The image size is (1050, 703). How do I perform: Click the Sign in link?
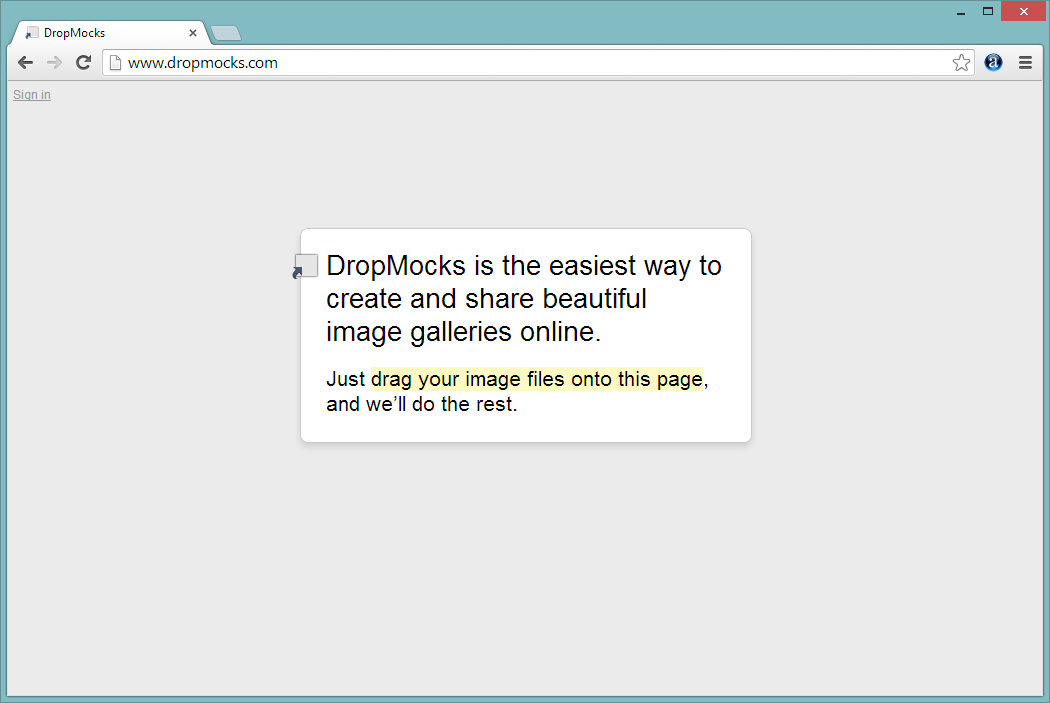[x=32, y=95]
